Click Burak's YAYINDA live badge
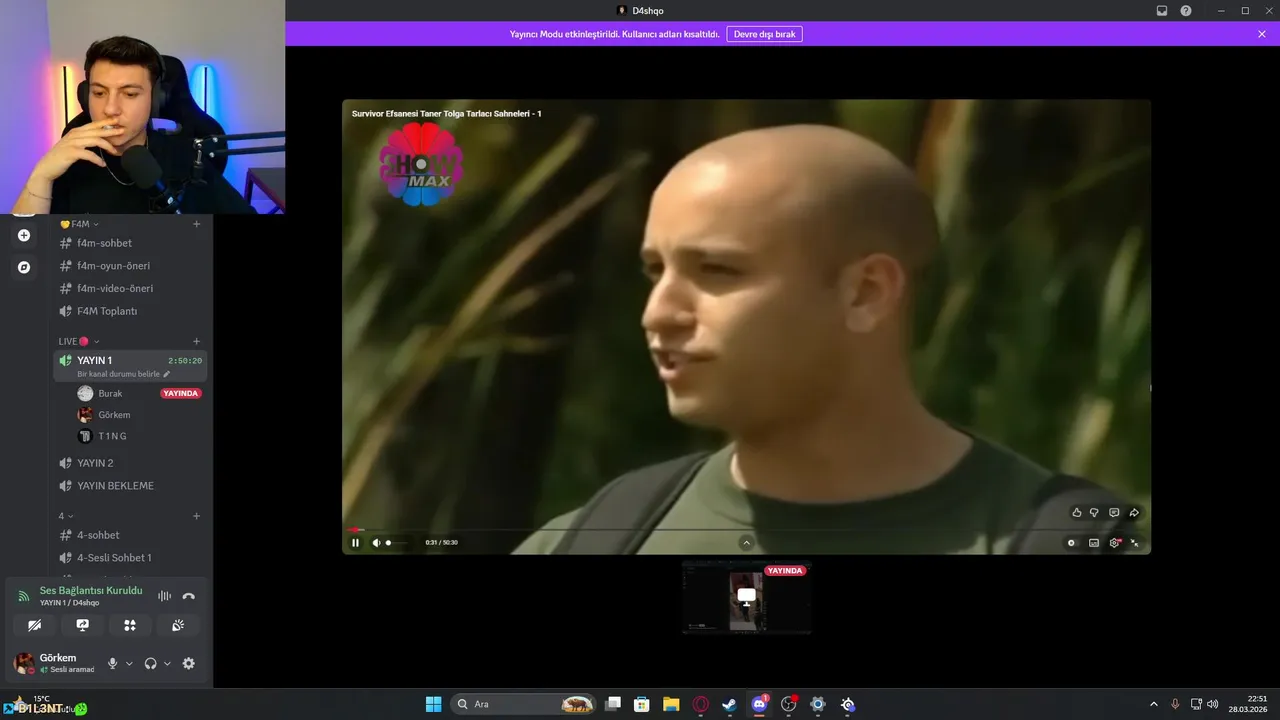1280x720 pixels. tap(181, 394)
